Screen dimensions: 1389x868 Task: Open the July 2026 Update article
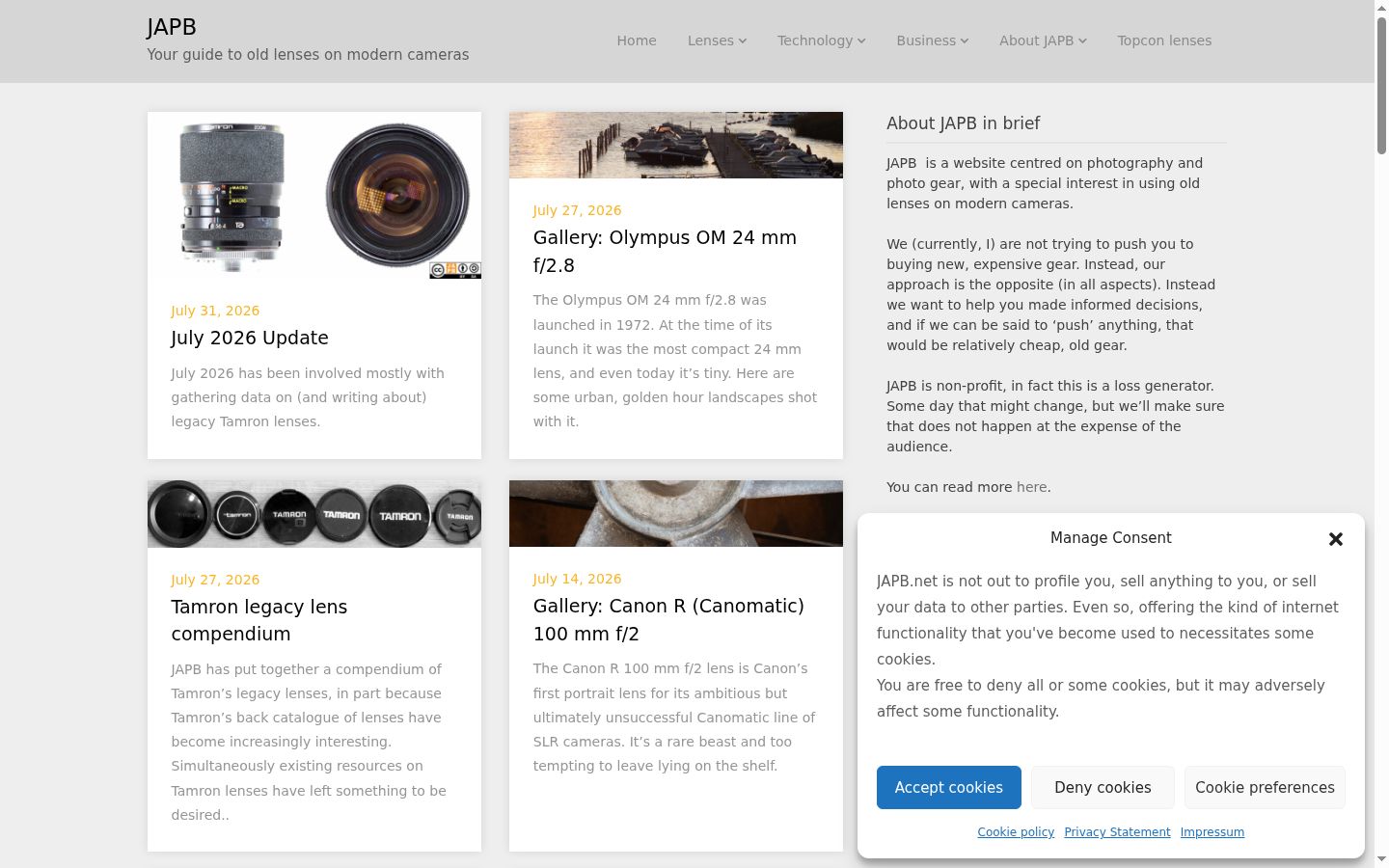tap(250, 338)
